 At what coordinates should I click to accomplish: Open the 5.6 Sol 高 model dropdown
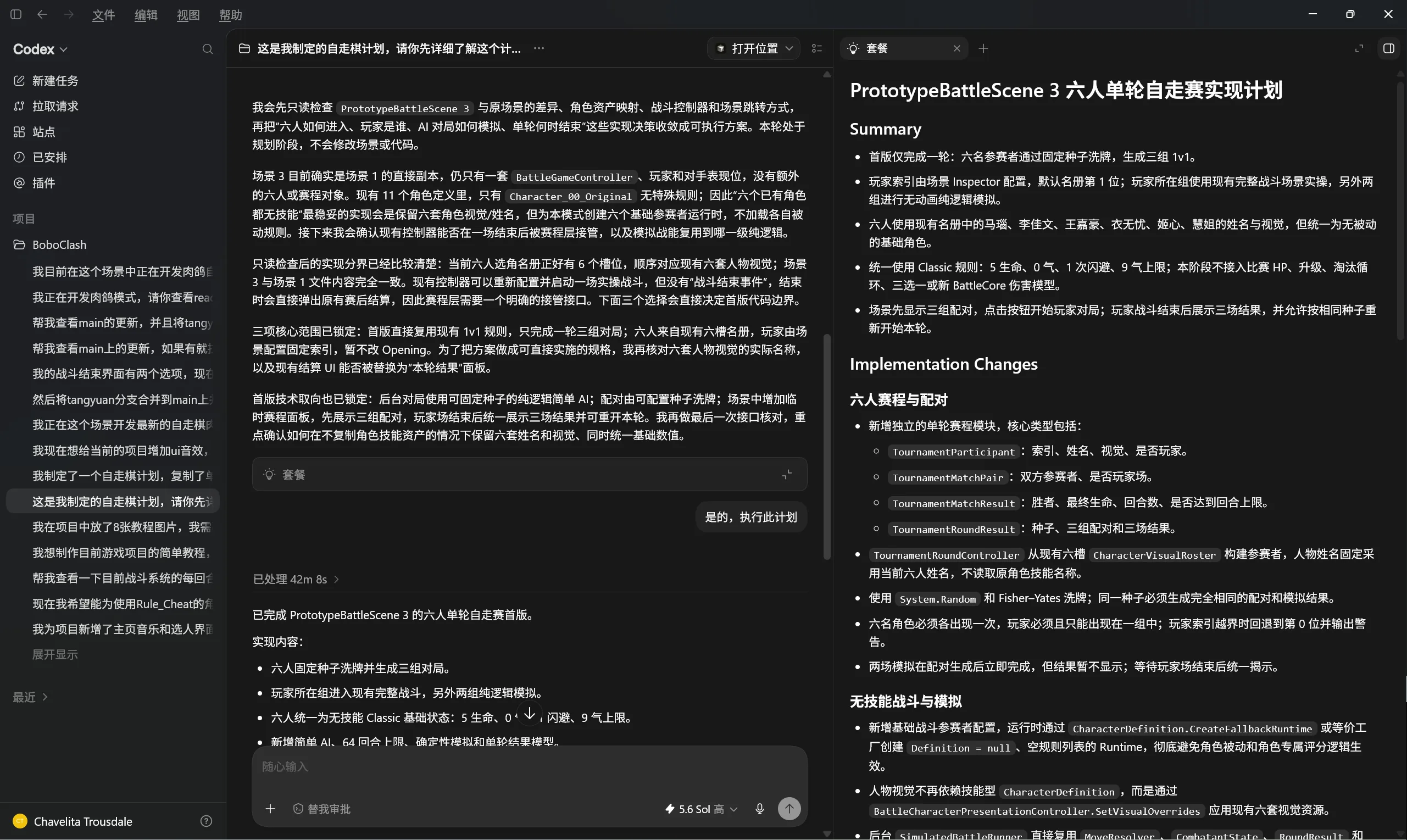click(x=701, y=809)
